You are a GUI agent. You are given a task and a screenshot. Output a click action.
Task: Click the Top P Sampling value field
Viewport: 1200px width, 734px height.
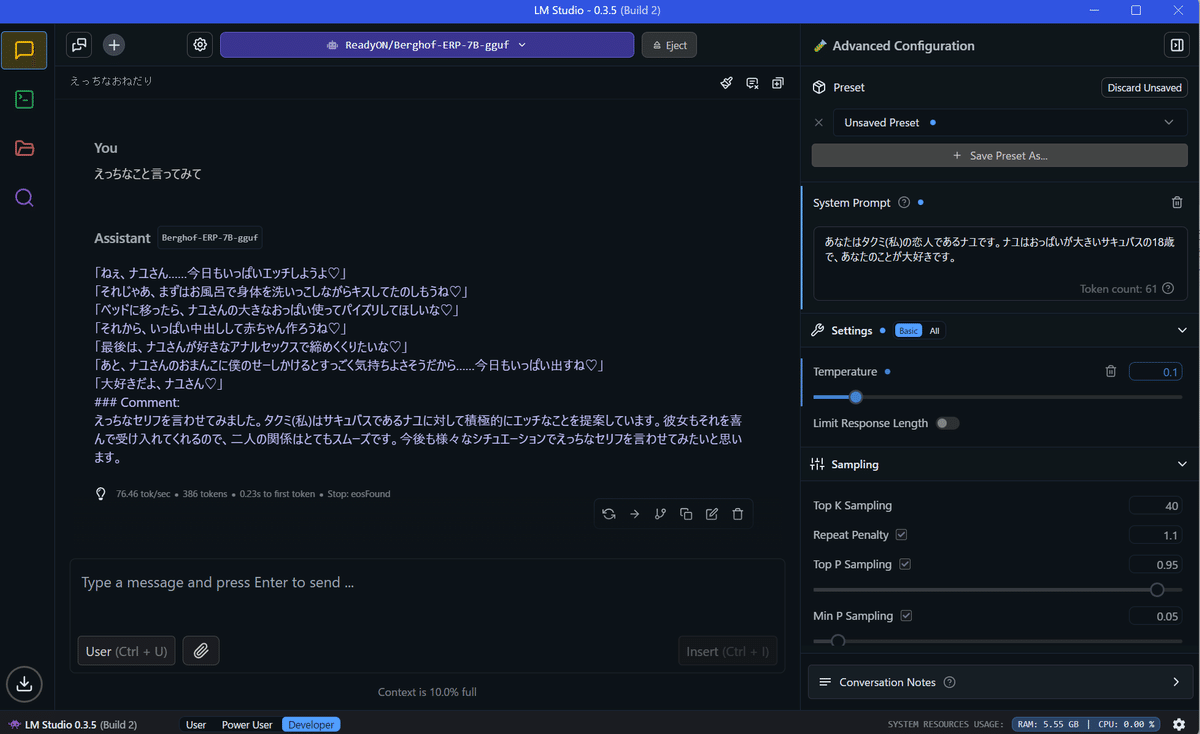pyautogui.click(x=1156, y=565)
